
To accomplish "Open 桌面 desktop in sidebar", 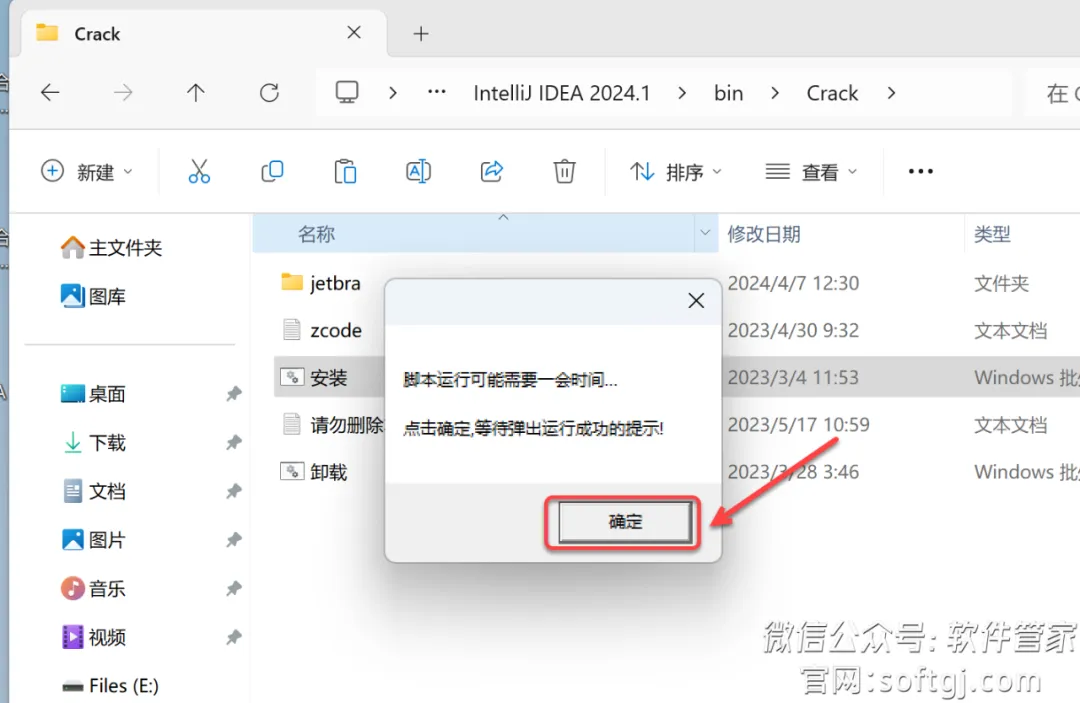I will pyautogui.click(x=93, y=394).
